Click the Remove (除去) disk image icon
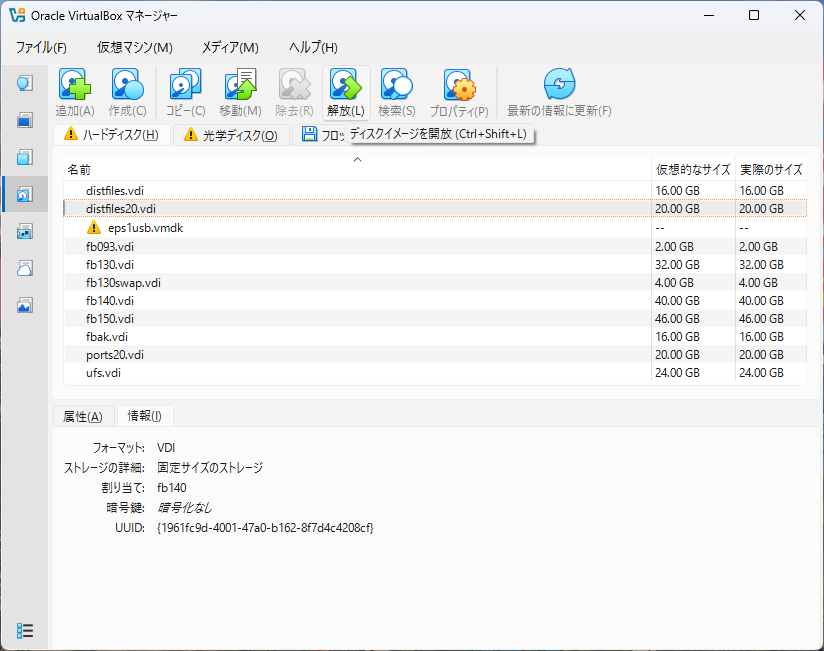Screen dimensions: 824x651 (294, 84)
